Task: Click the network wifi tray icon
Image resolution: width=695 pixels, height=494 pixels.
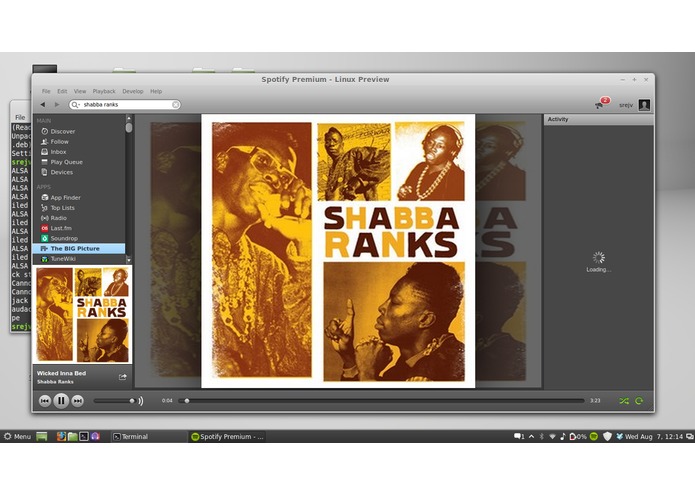Action: 552,436
